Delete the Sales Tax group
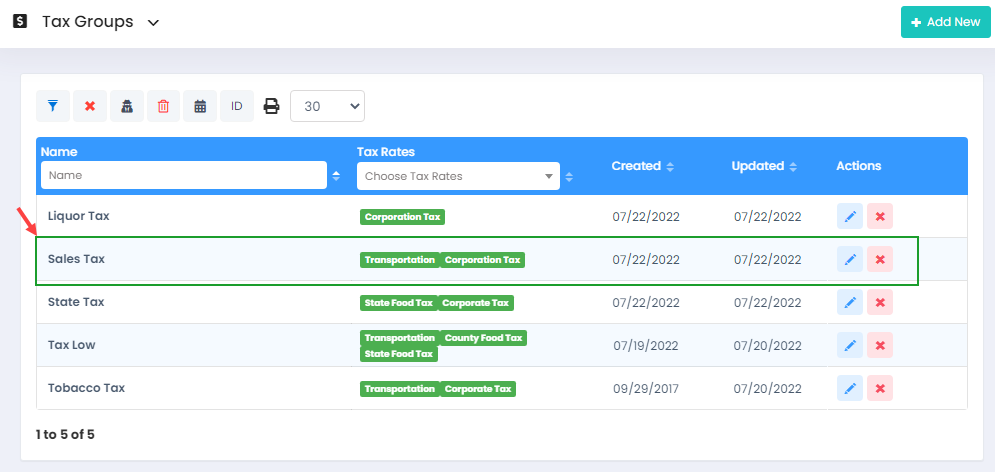Screen dimensions: 995x472 click(880, 260)
